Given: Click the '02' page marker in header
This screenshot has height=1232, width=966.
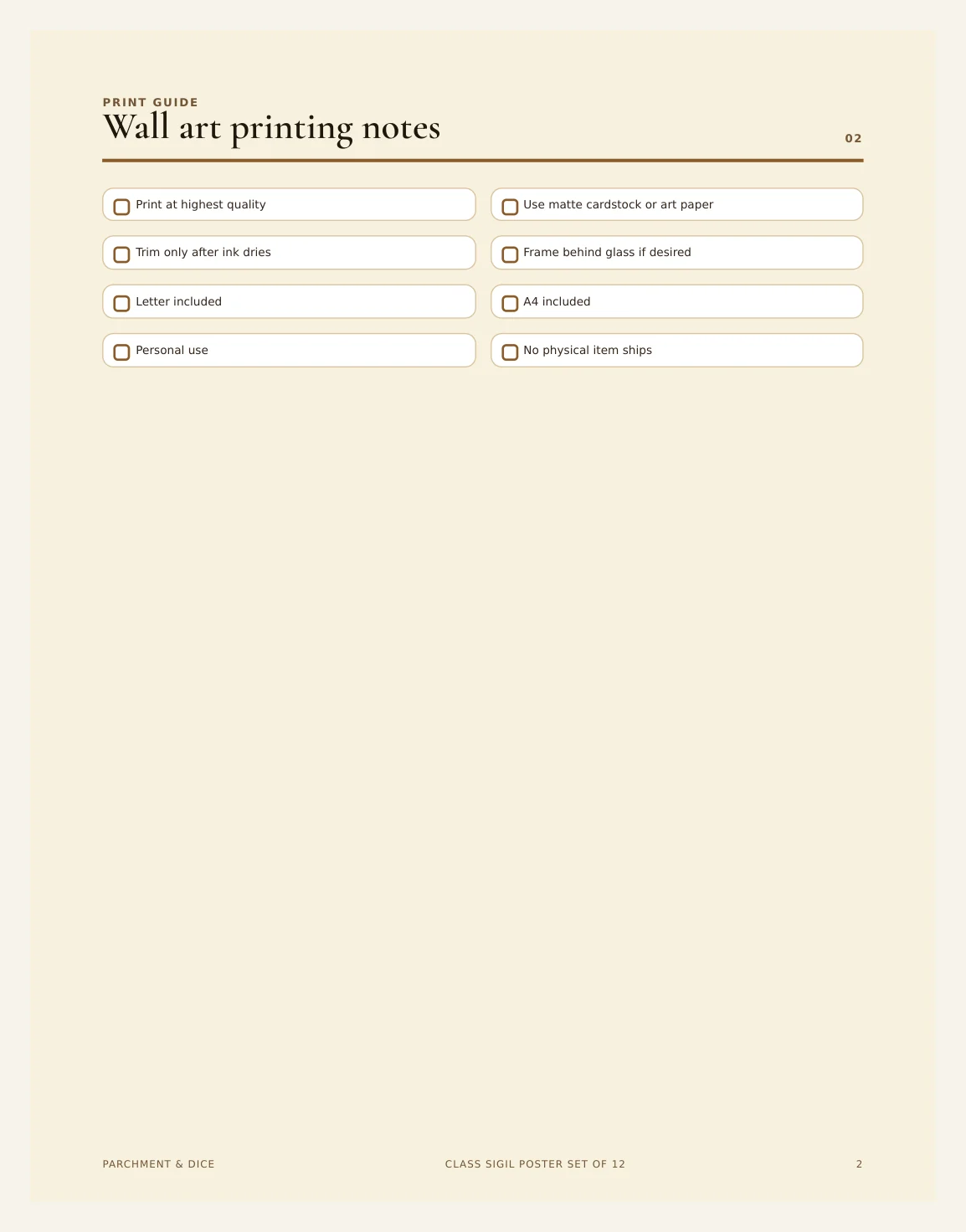Looking at the screenshot, I should (x=853, y=138).
